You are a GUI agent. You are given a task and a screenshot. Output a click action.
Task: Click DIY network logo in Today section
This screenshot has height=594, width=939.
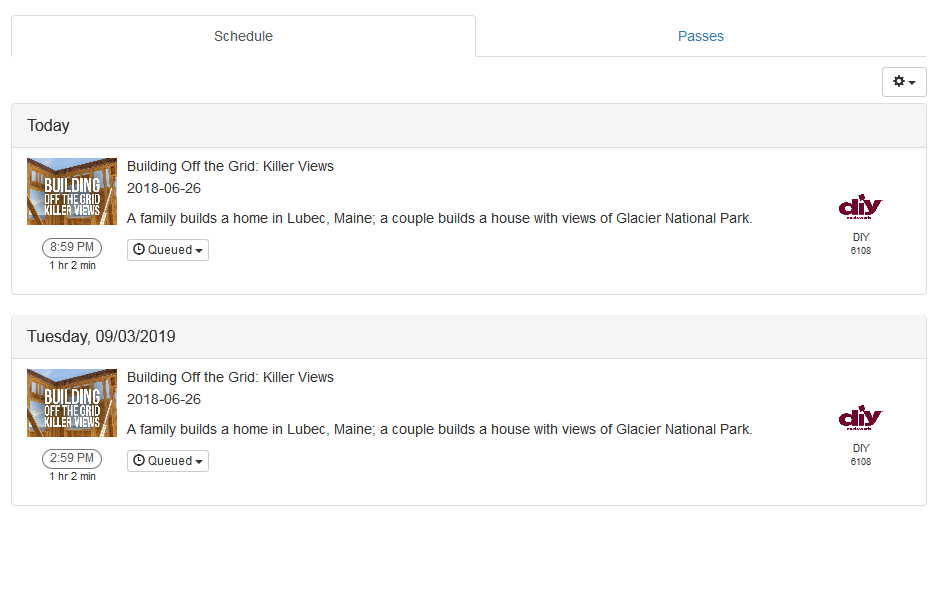[x=860, y=207]
